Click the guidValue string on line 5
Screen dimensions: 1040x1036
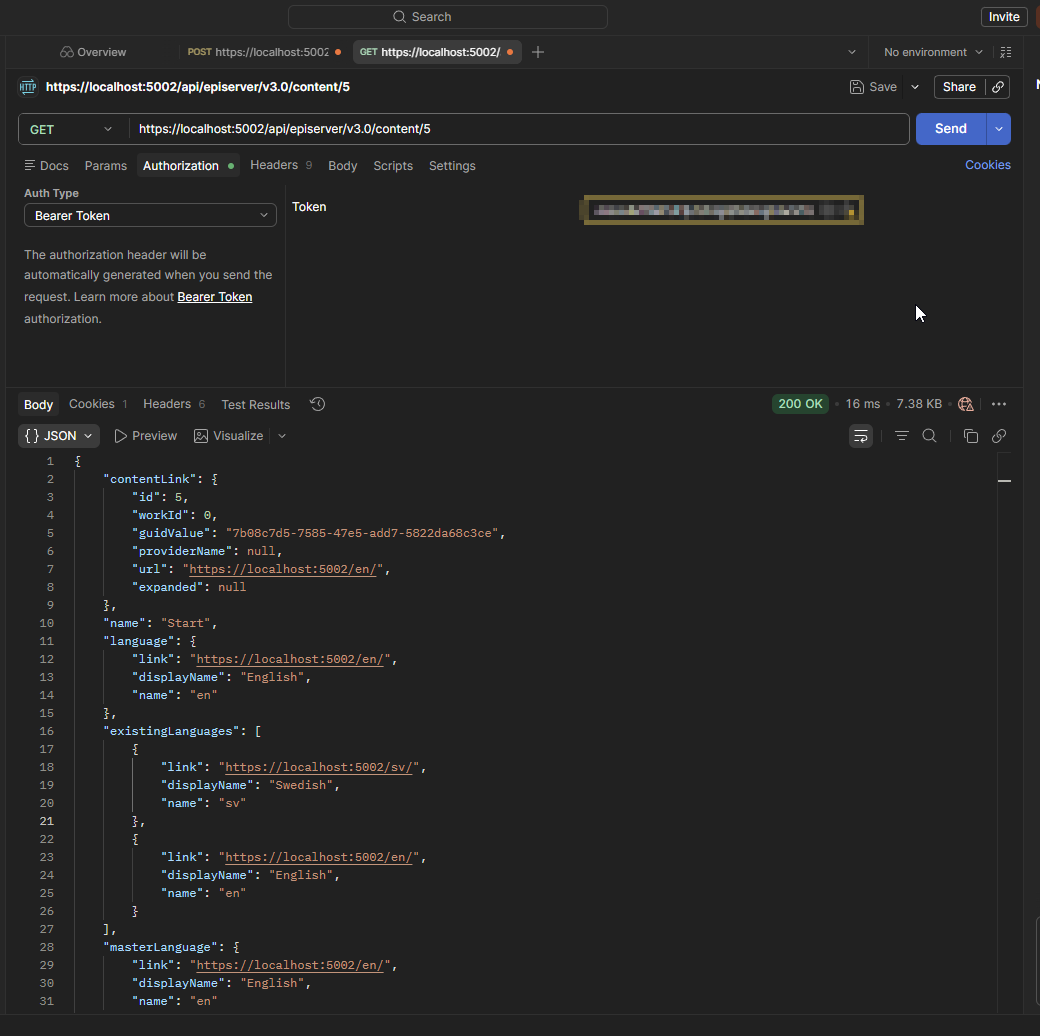(361, 533)
